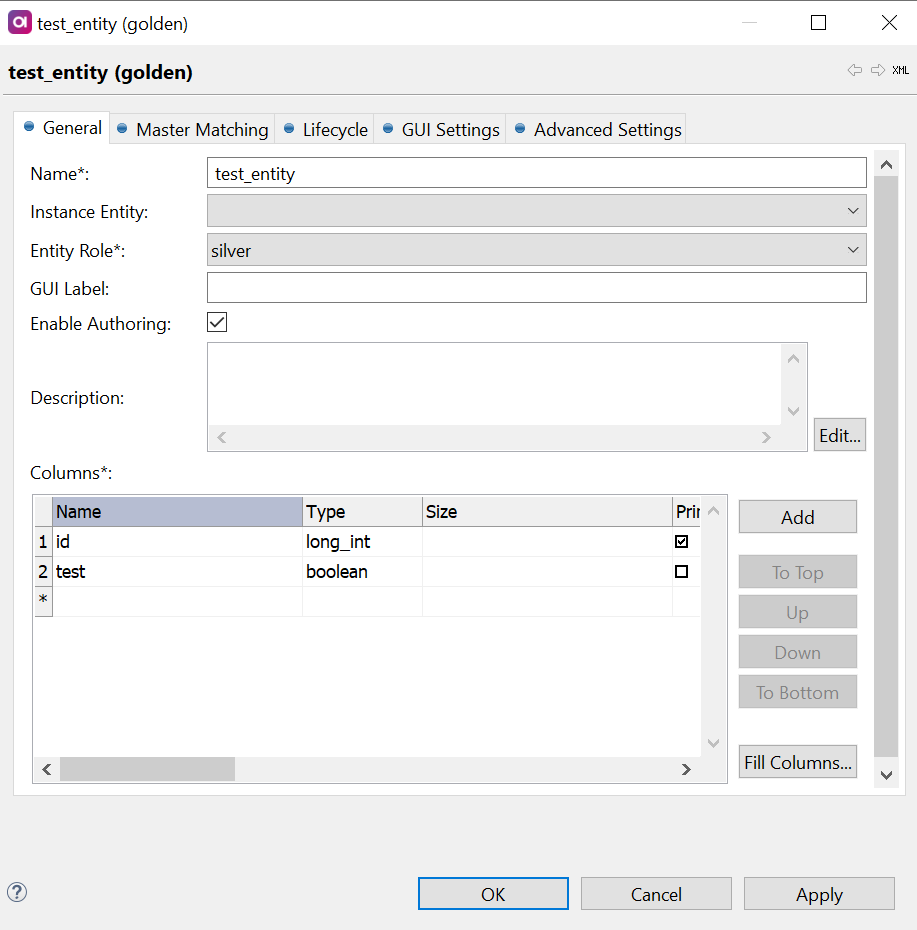The width and height of the screenshot is (917, 930).
Task: Uncheck the primary key checkbox for id
Action: (x=683, y=541)
